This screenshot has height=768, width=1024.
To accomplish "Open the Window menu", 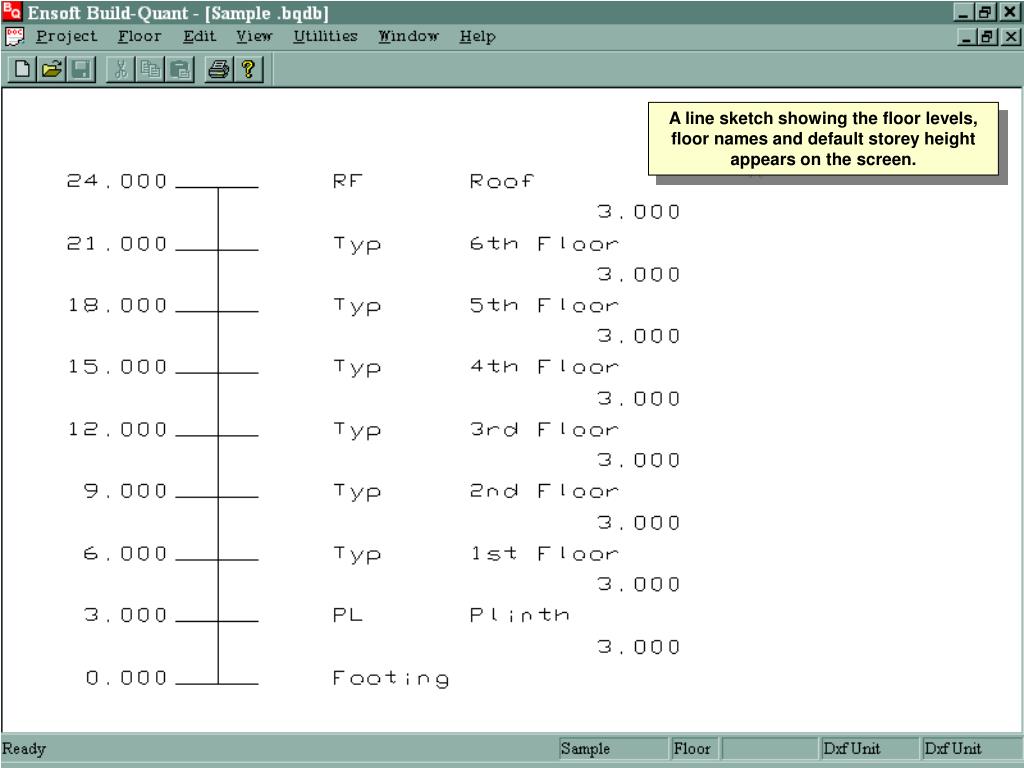I will (x=409, y=37).
